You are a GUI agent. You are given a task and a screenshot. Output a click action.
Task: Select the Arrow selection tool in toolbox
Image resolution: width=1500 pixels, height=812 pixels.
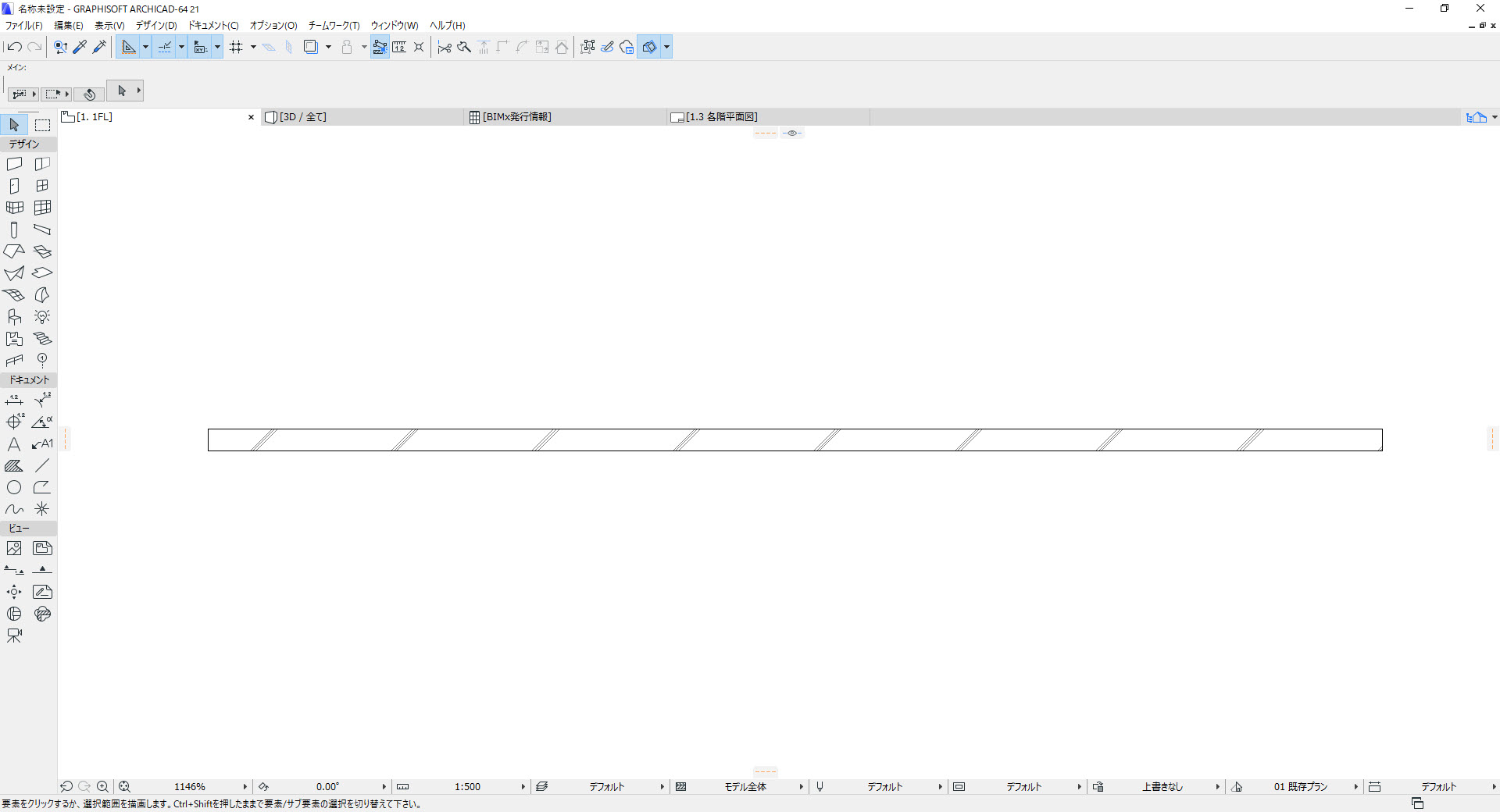[x=14, y=125]
